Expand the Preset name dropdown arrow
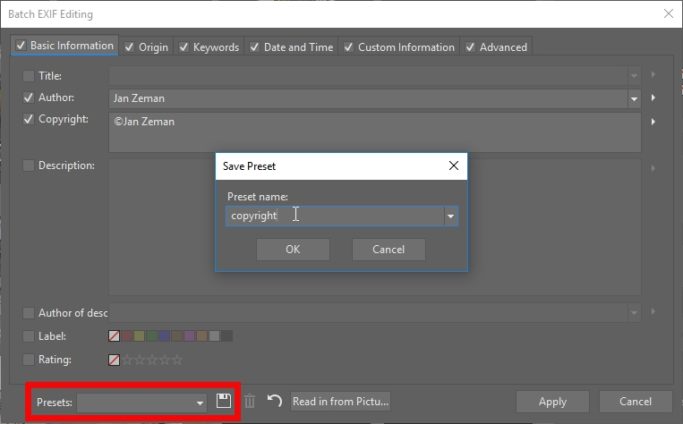 click(x=450, y=216)
